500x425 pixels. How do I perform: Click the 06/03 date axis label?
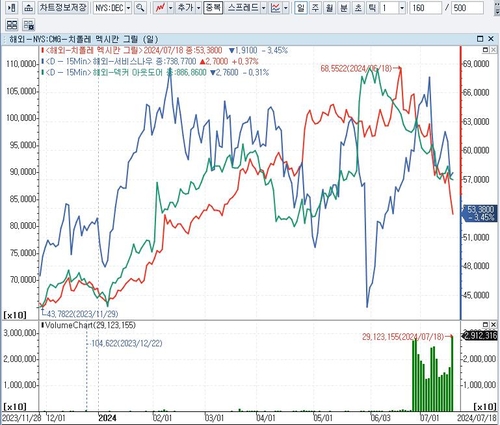pos(381,418)
